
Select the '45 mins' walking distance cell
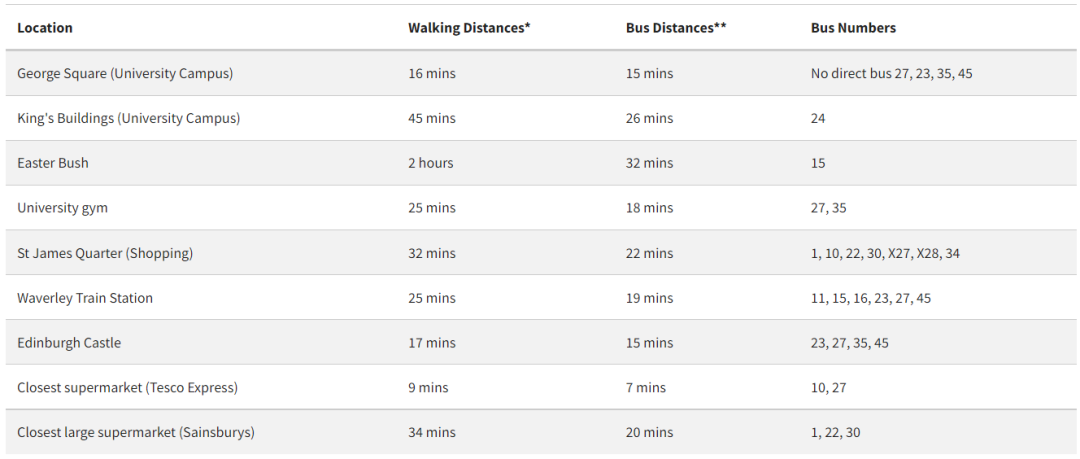(431, 118)
